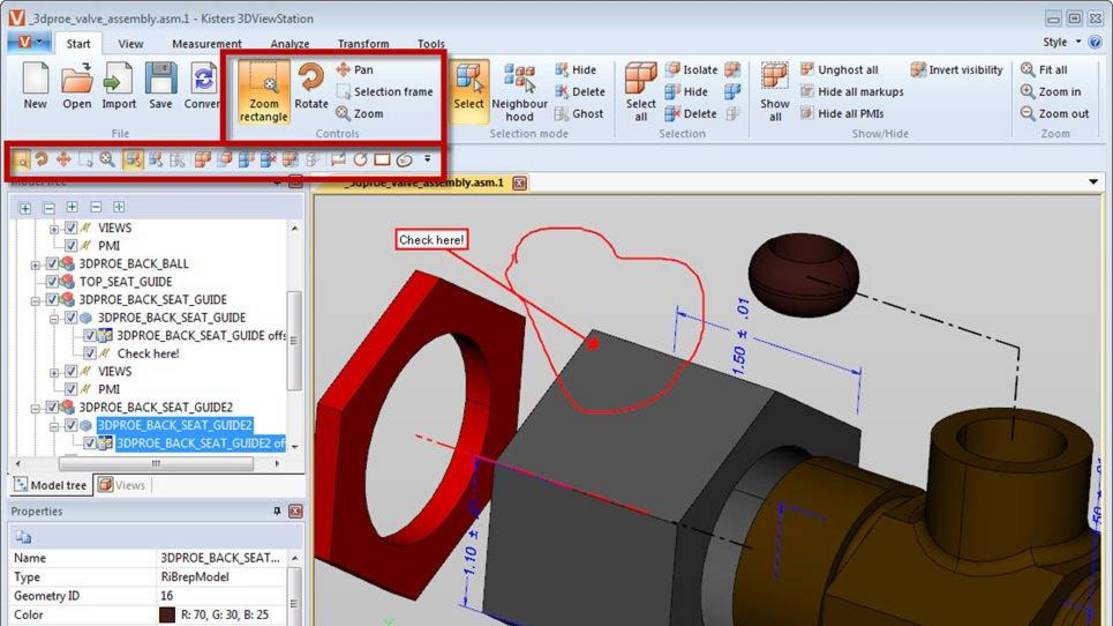Click the Name property value field
Image resolution: width=1113 pixels, height=626 pixels.
point(221,558)
